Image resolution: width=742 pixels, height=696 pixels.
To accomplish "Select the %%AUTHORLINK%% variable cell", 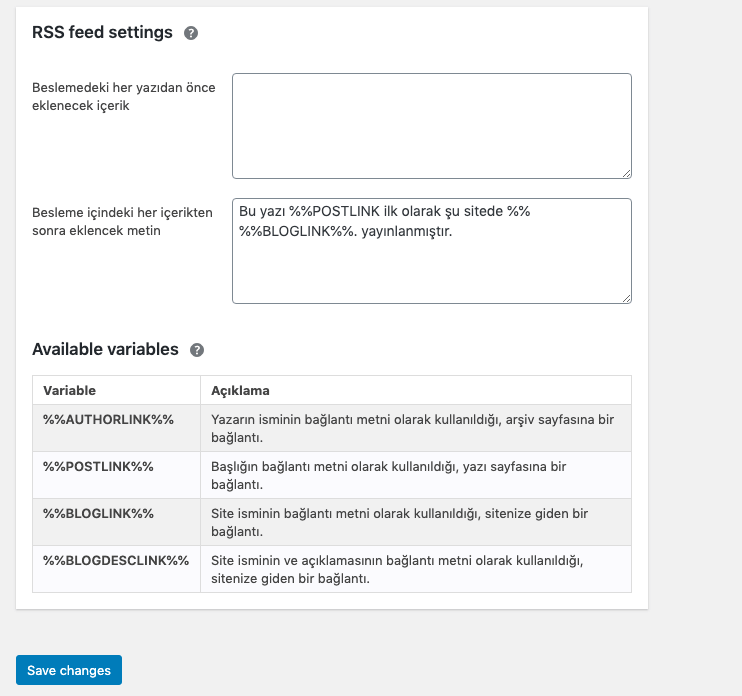I will (108, 419).
